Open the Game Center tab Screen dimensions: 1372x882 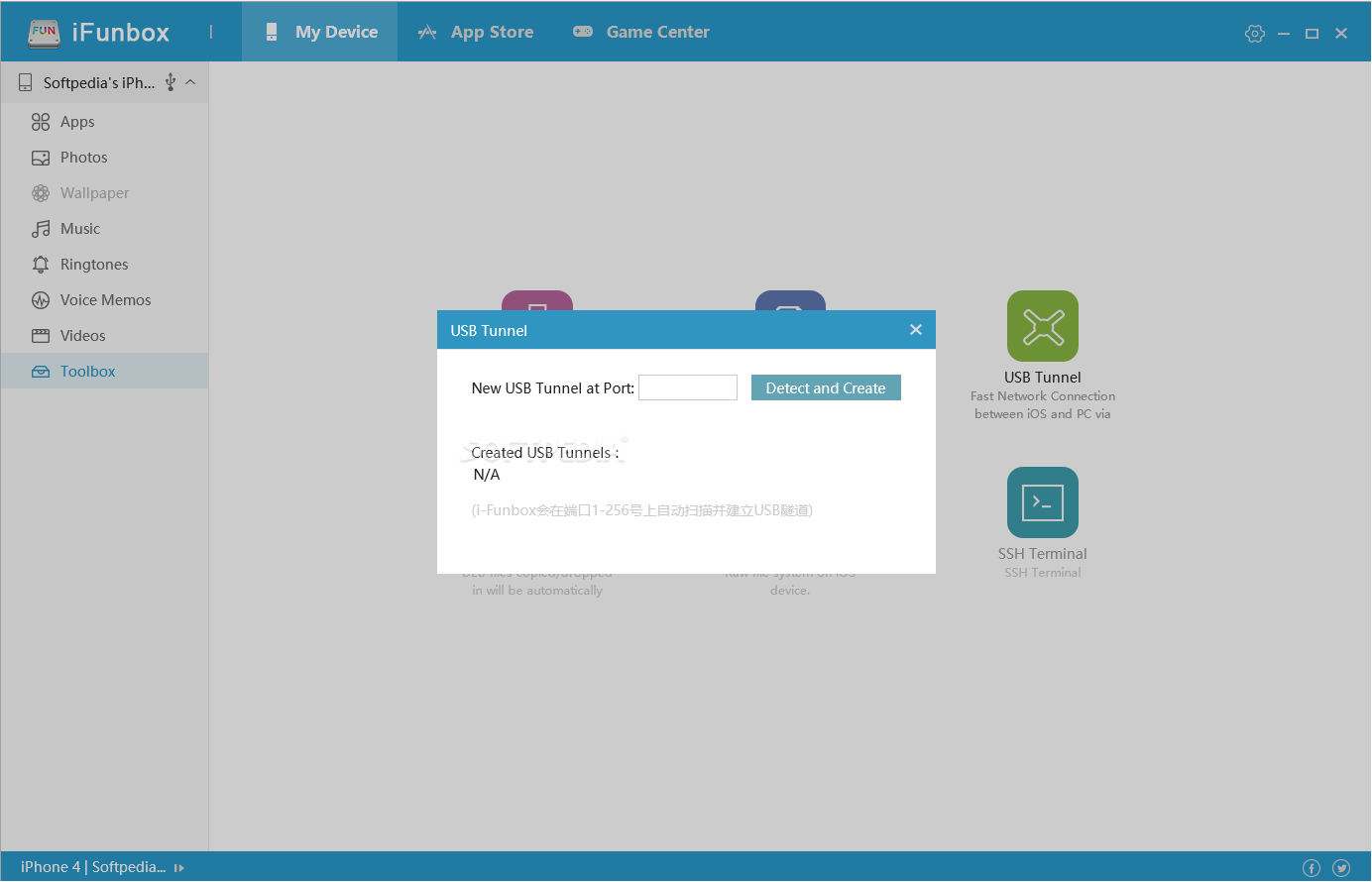point(640,32)
